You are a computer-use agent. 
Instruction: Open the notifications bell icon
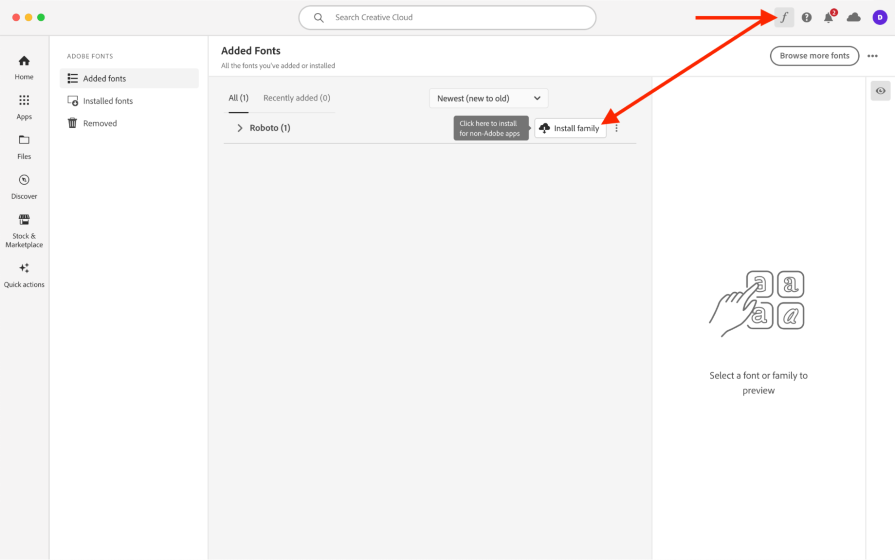pos(829,17)
